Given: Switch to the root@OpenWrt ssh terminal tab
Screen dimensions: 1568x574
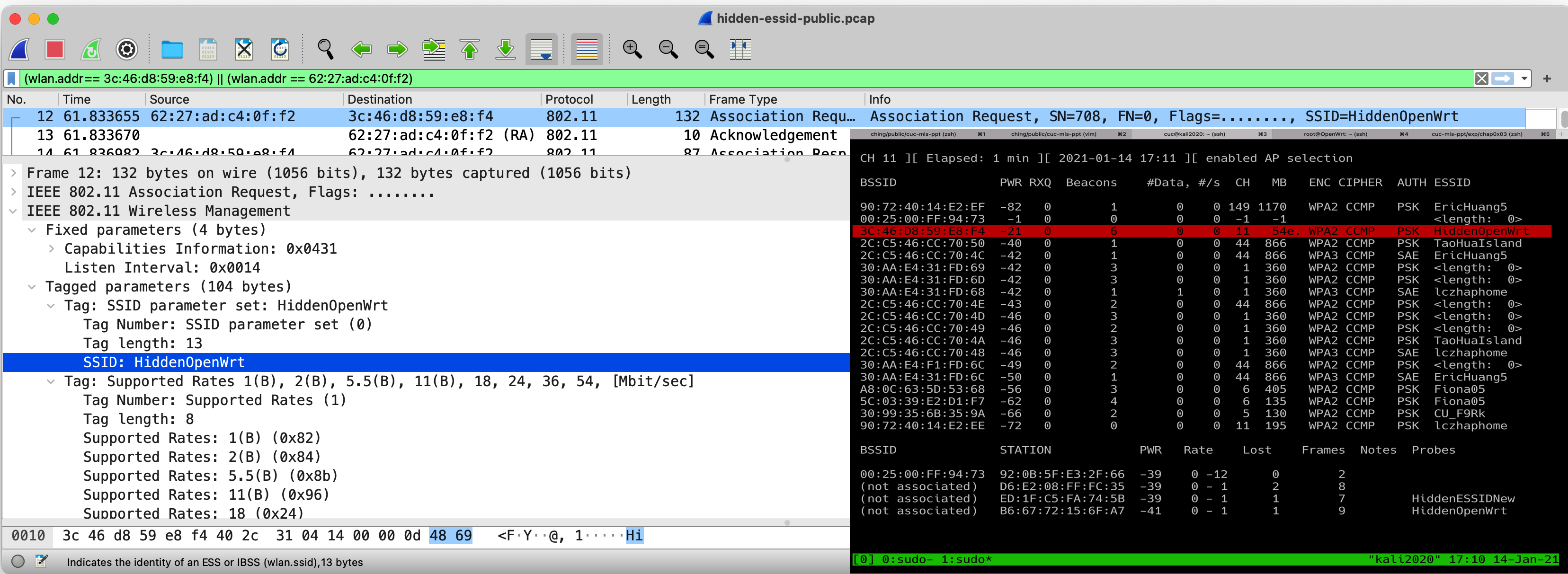Looking at the screenshot, I should [1335, 134].
